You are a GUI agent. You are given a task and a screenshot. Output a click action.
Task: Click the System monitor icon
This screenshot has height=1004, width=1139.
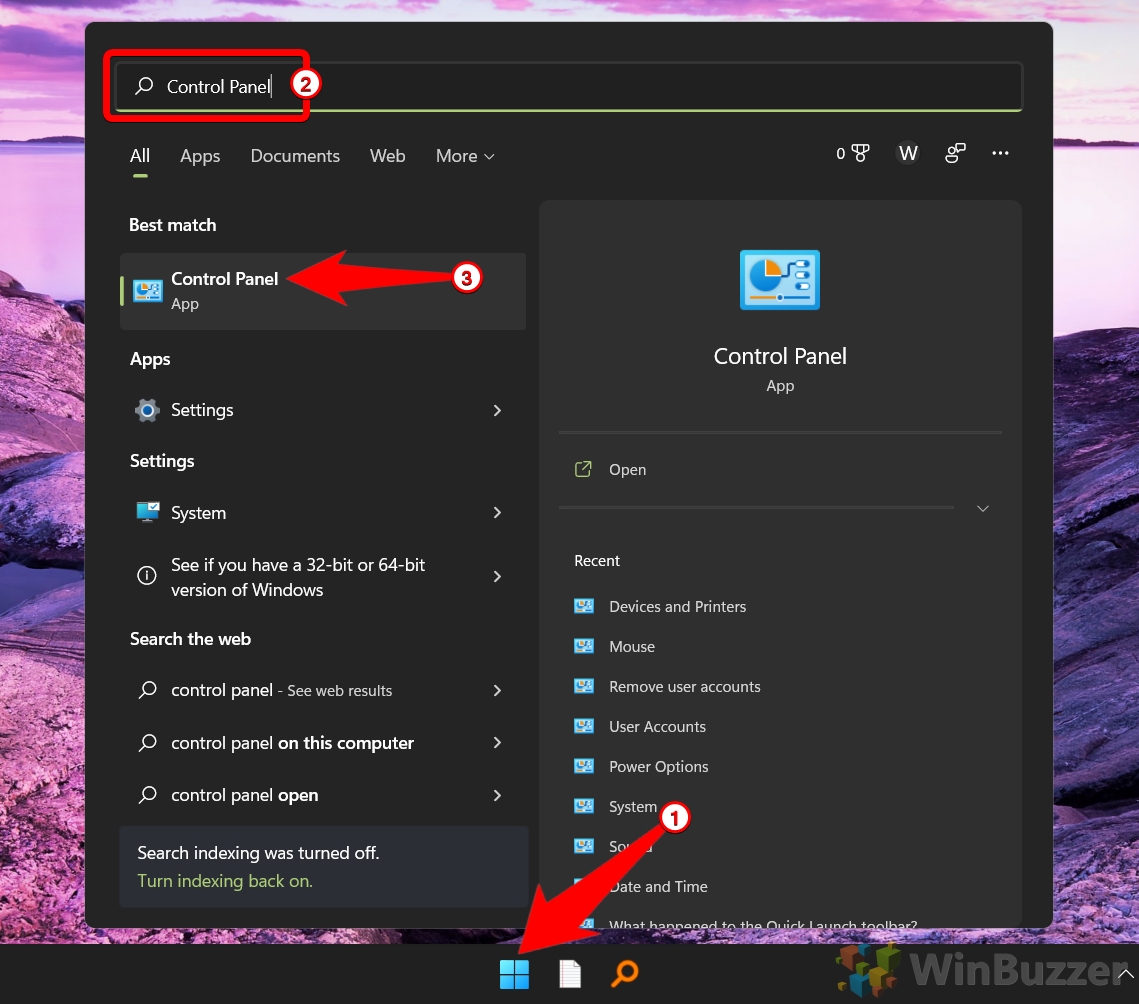point(147,512)
